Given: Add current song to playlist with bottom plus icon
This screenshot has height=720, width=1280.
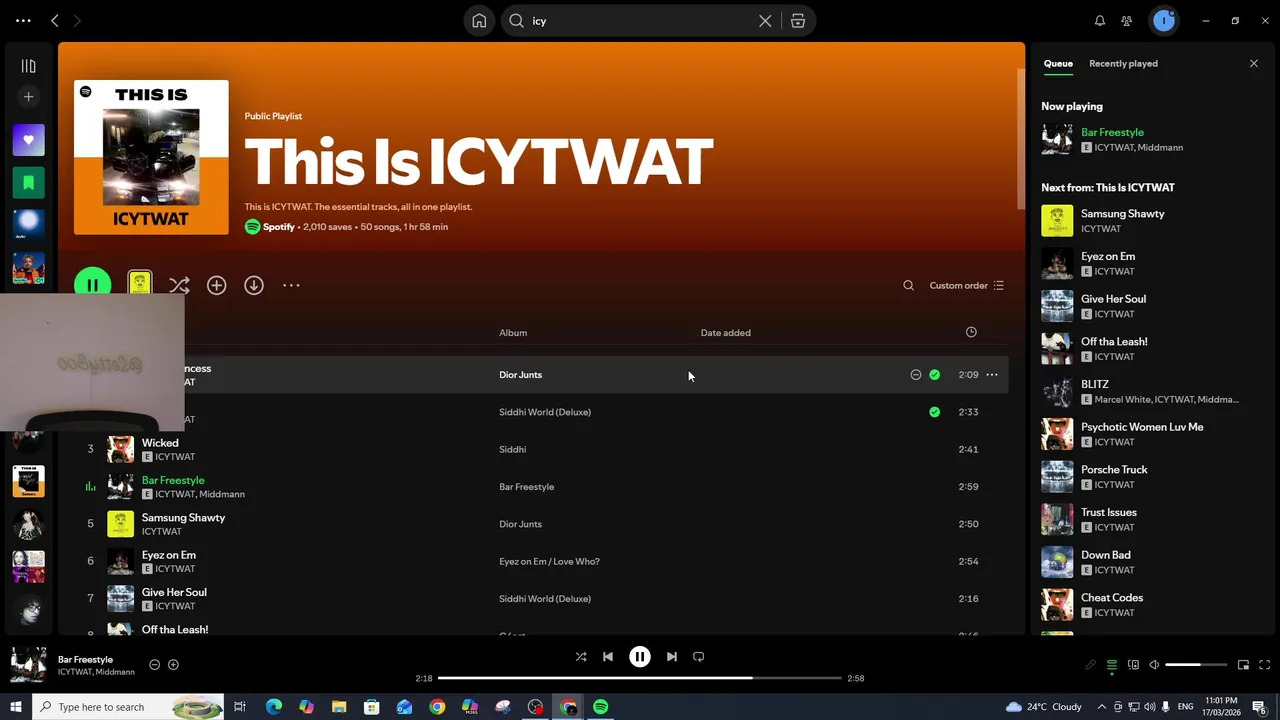Looking at the screenshot, I should click(x=173, y=665).
